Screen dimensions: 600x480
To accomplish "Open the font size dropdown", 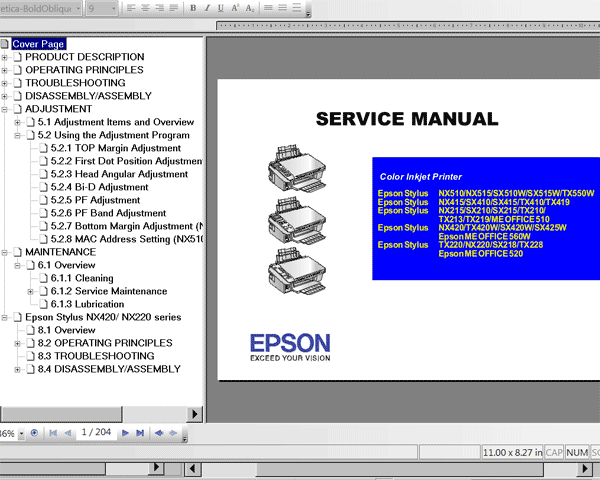I will [x=114, y=8].
